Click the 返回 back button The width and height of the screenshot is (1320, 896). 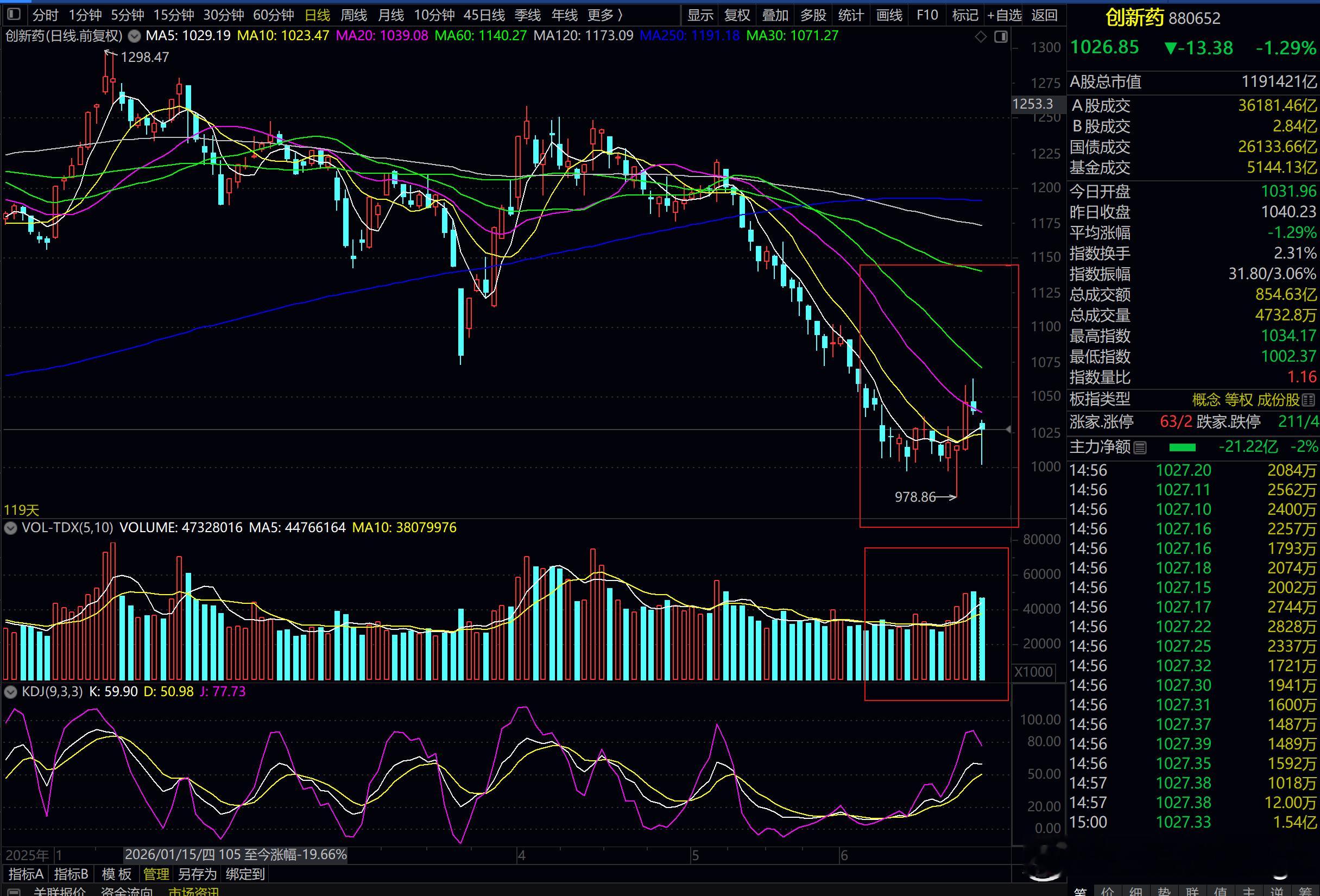click(1045, 15)
